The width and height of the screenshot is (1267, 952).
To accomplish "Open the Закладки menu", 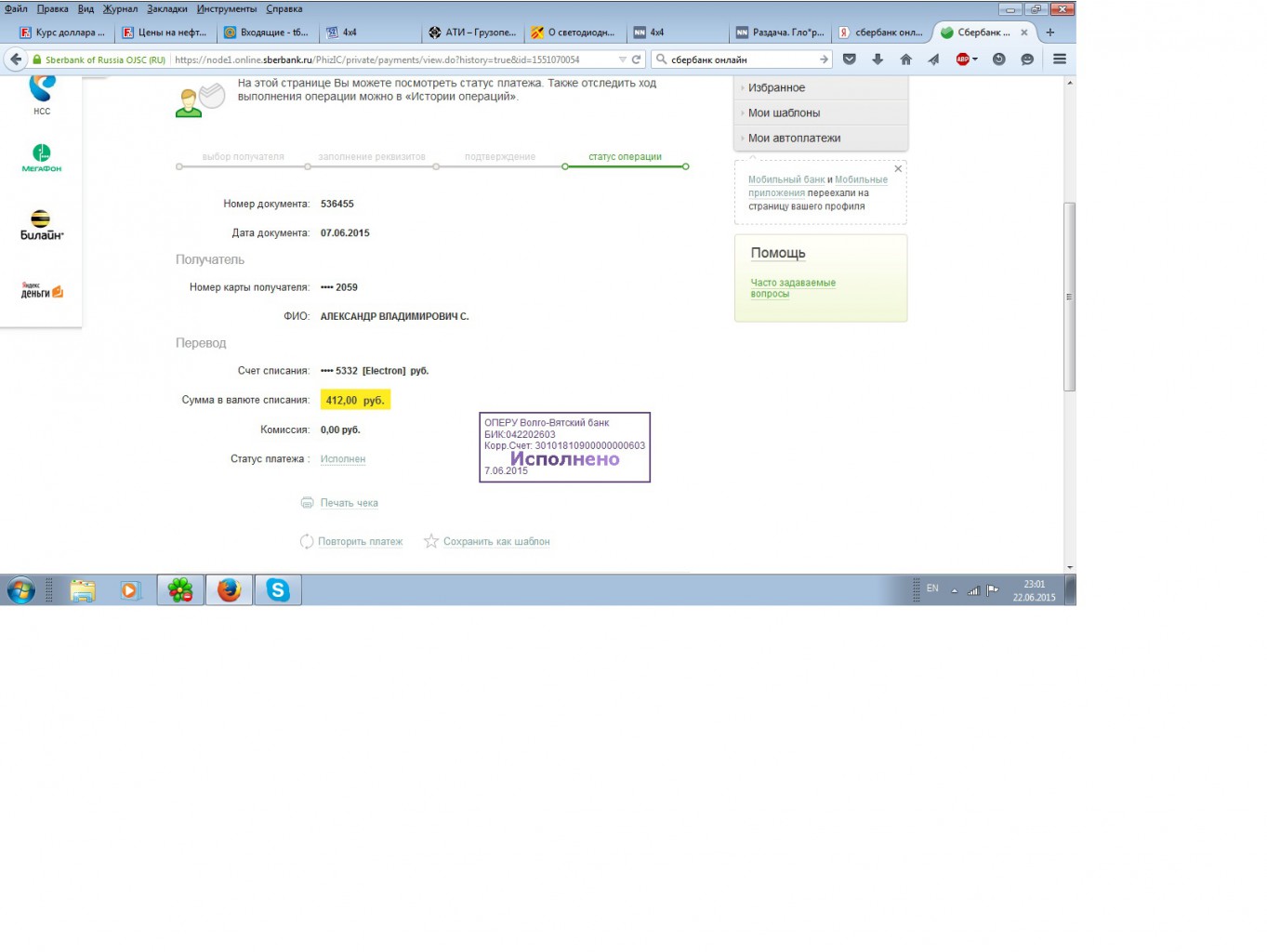I will pyautogui.click(x=166, y=8).
